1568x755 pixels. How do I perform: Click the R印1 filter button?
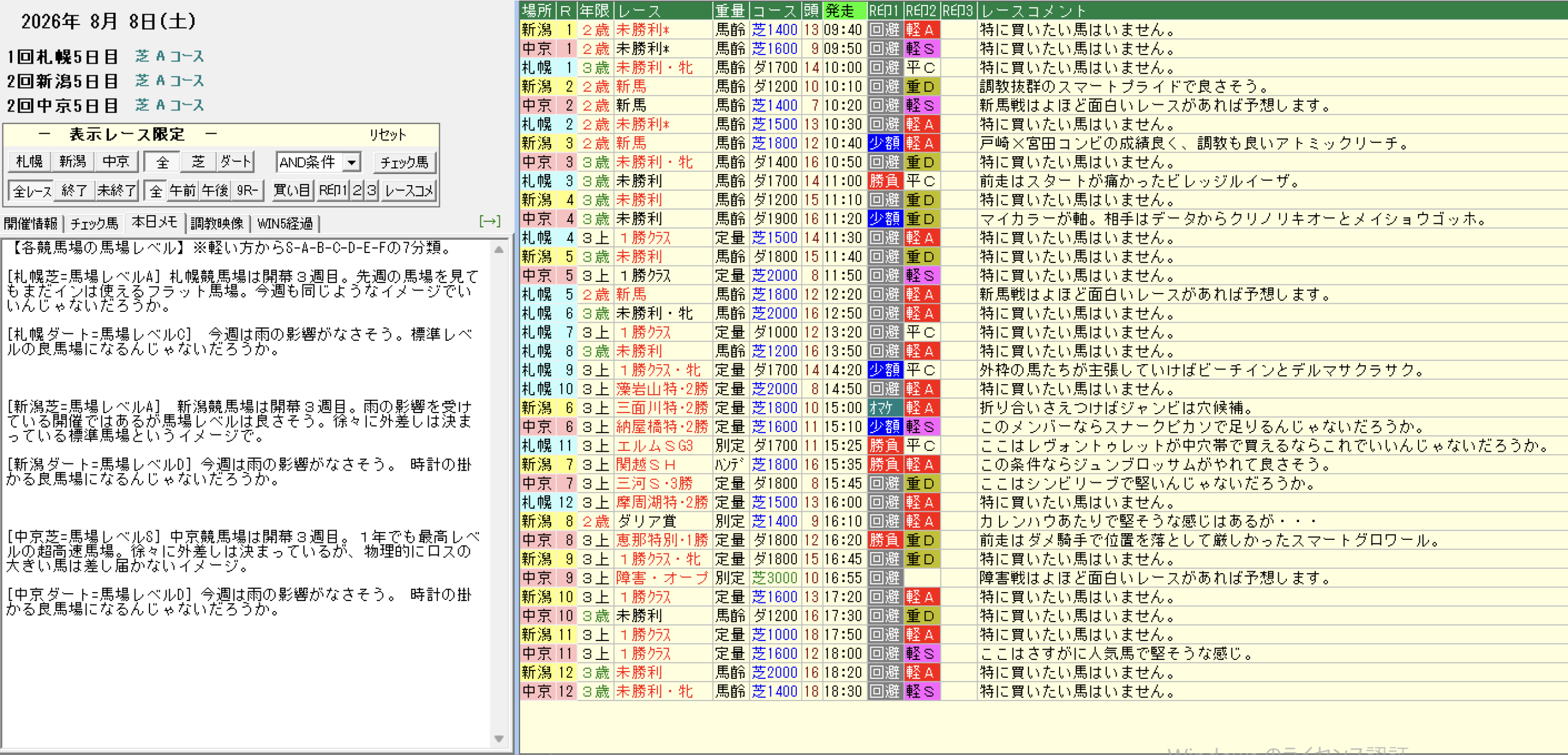tap(333, 191)
